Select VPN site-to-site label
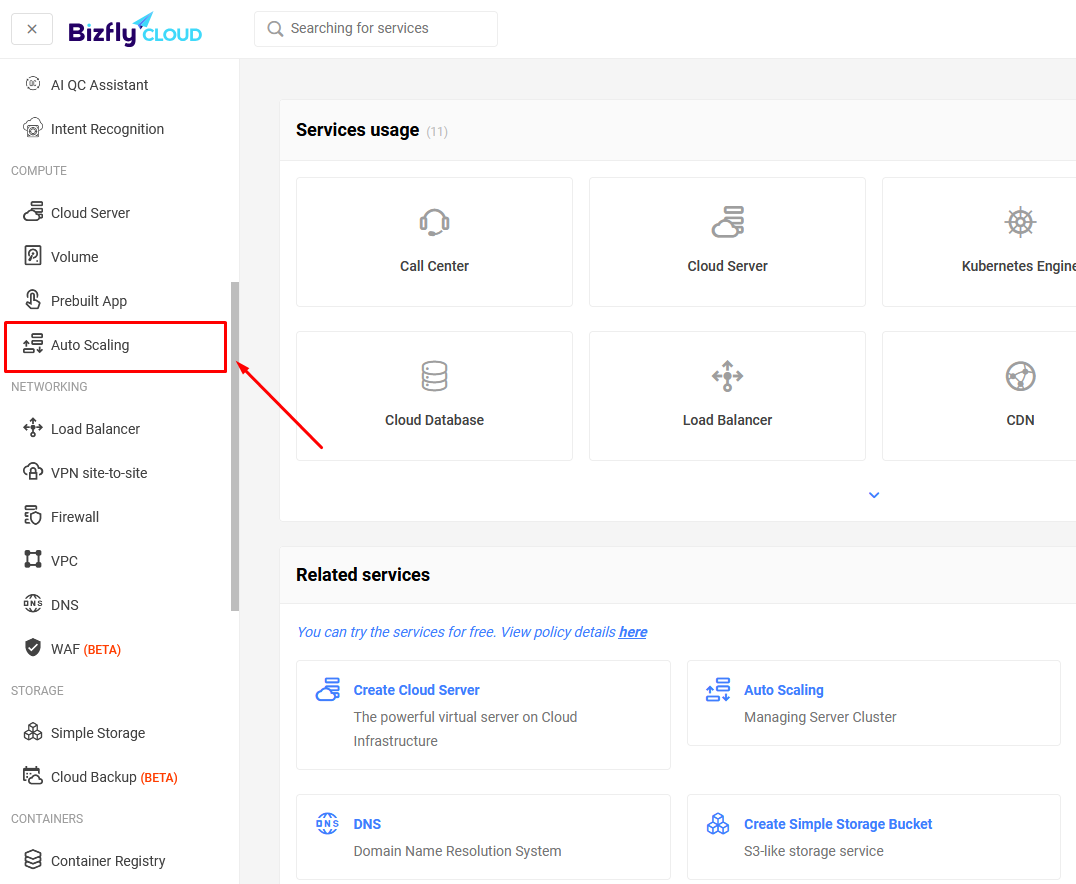 tap(100, 473)
